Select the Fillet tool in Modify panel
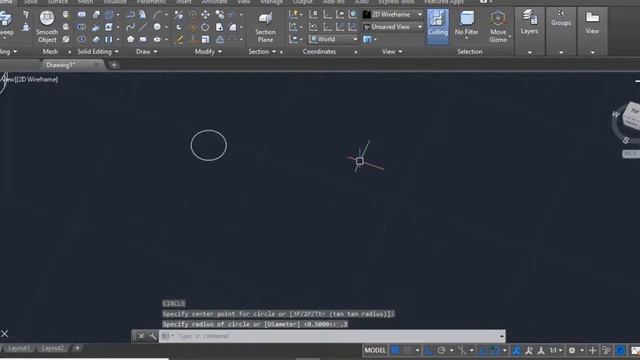This screenshot has height=360, width=640. click(232, 27)
